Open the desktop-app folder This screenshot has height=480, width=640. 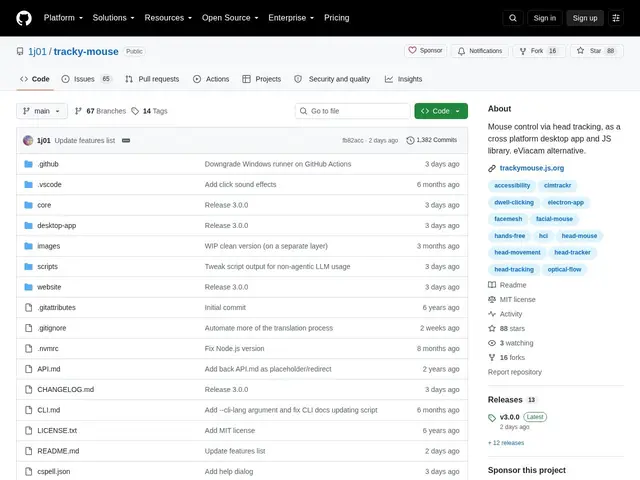56,225
